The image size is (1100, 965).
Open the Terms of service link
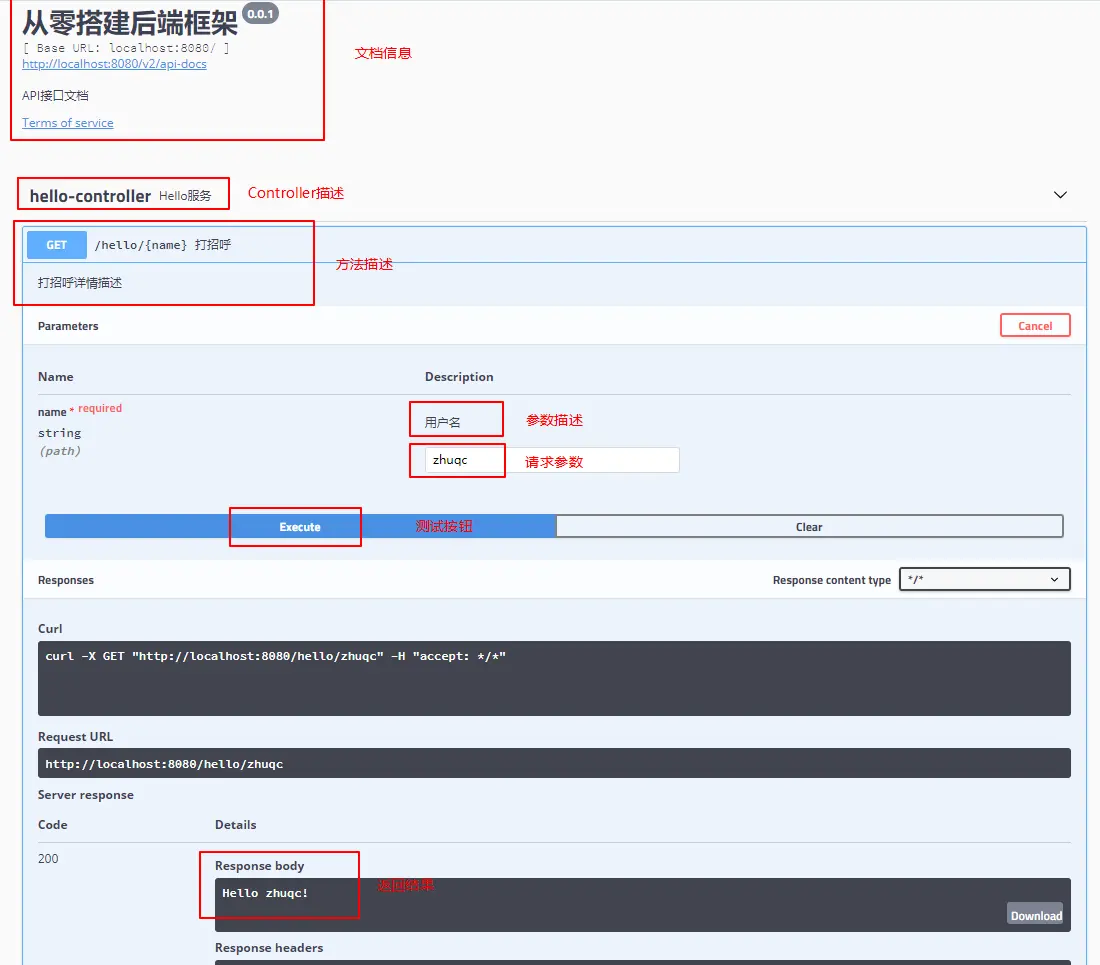pyautogui.click(x=67, y=123)
